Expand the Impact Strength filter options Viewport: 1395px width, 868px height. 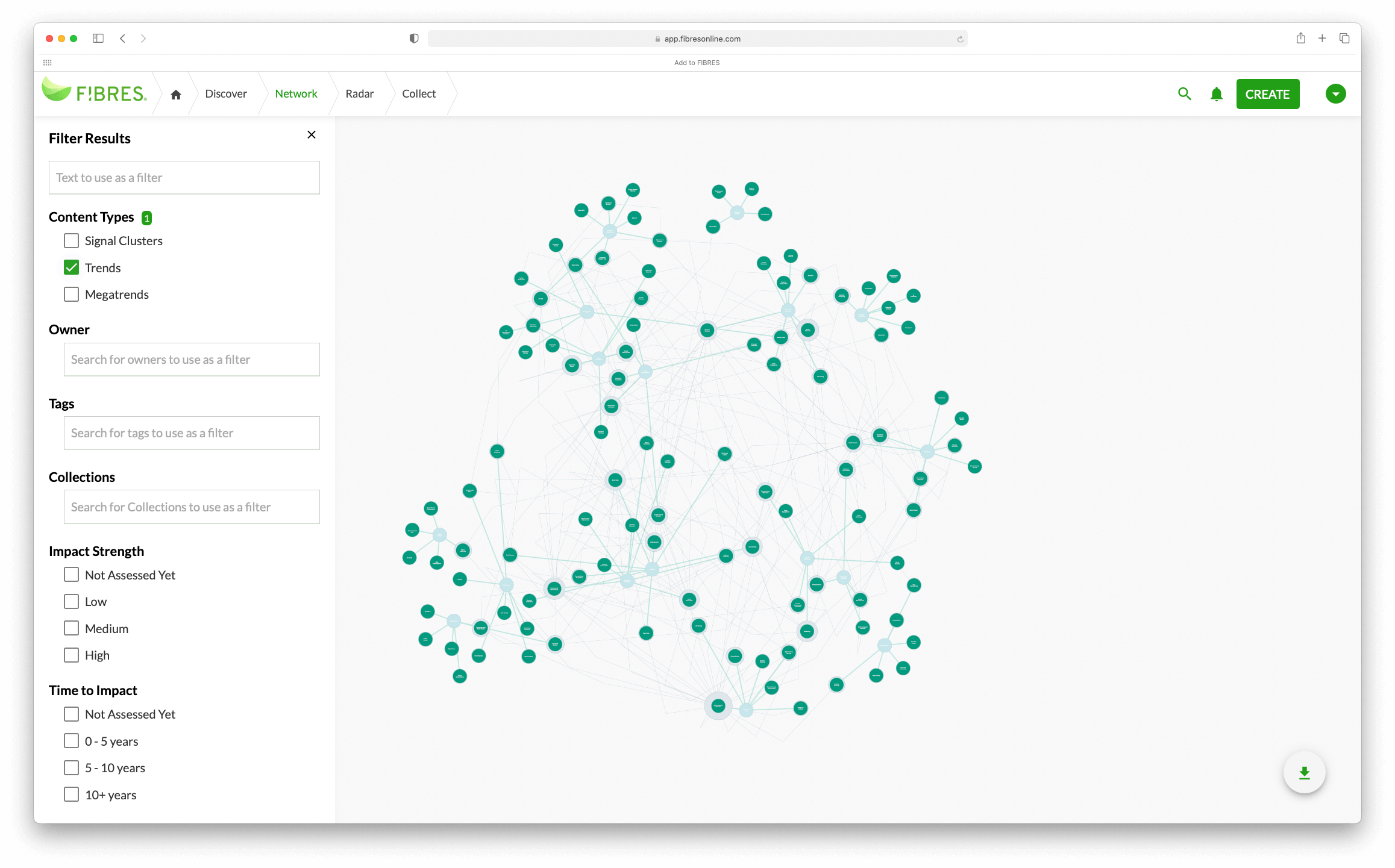coord(97,550)
